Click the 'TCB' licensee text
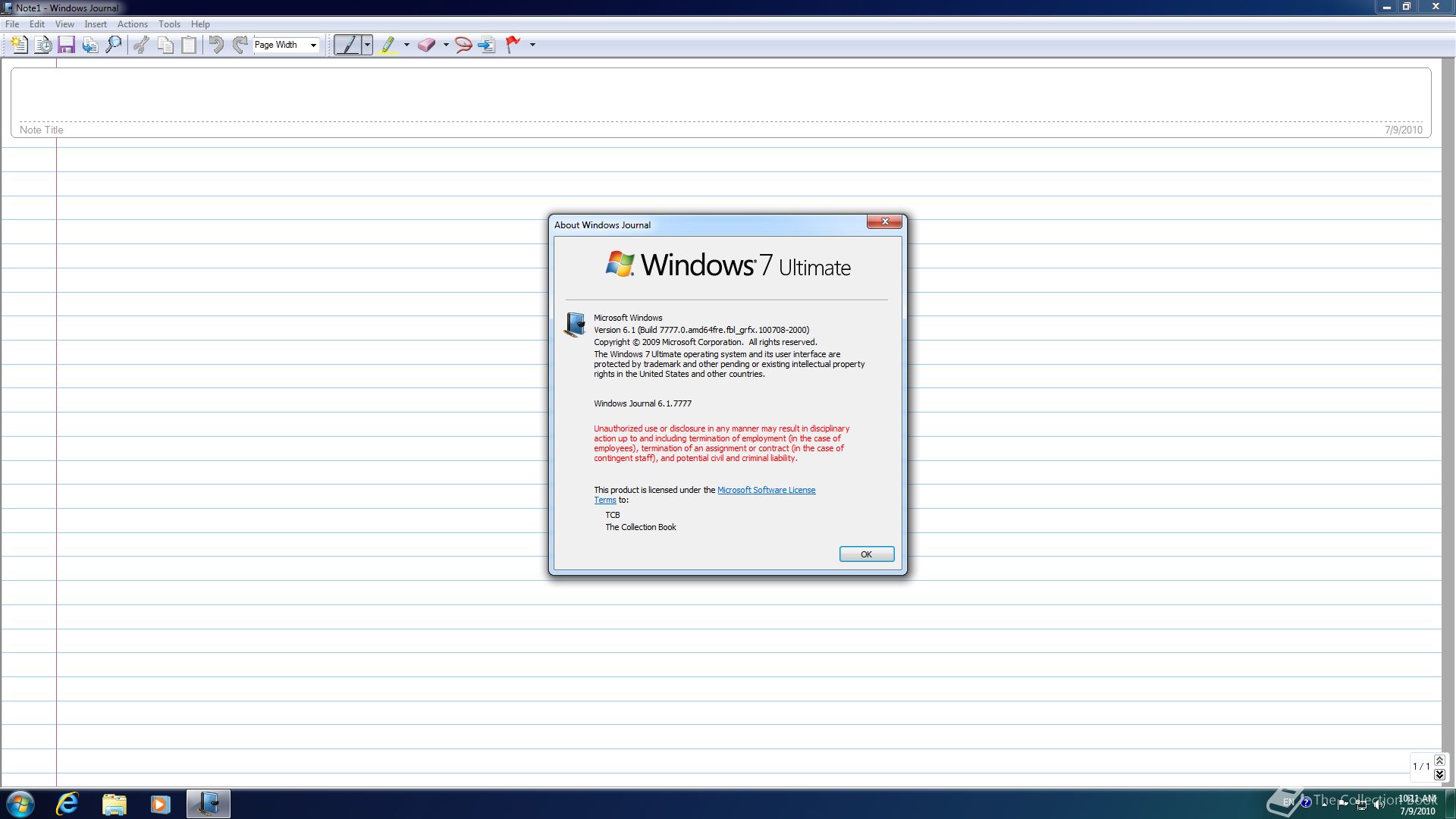This screenshot has width=1456, height=819. (x=612, y=515)
